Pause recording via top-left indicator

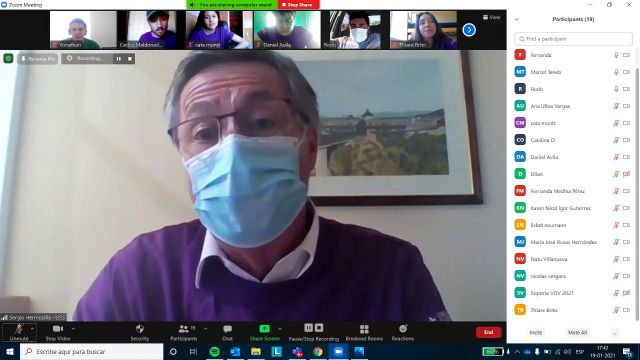[x=118, y=59]
